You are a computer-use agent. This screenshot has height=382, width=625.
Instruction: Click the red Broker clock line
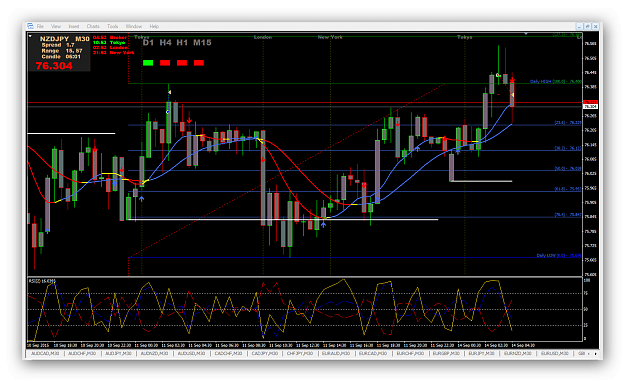(x=110, y=37)
